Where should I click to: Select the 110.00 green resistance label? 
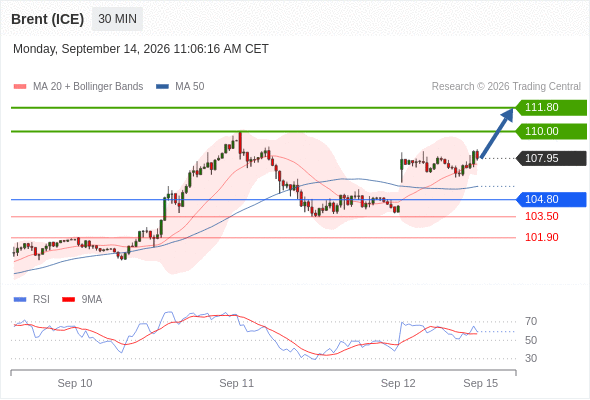coord(551,131)
